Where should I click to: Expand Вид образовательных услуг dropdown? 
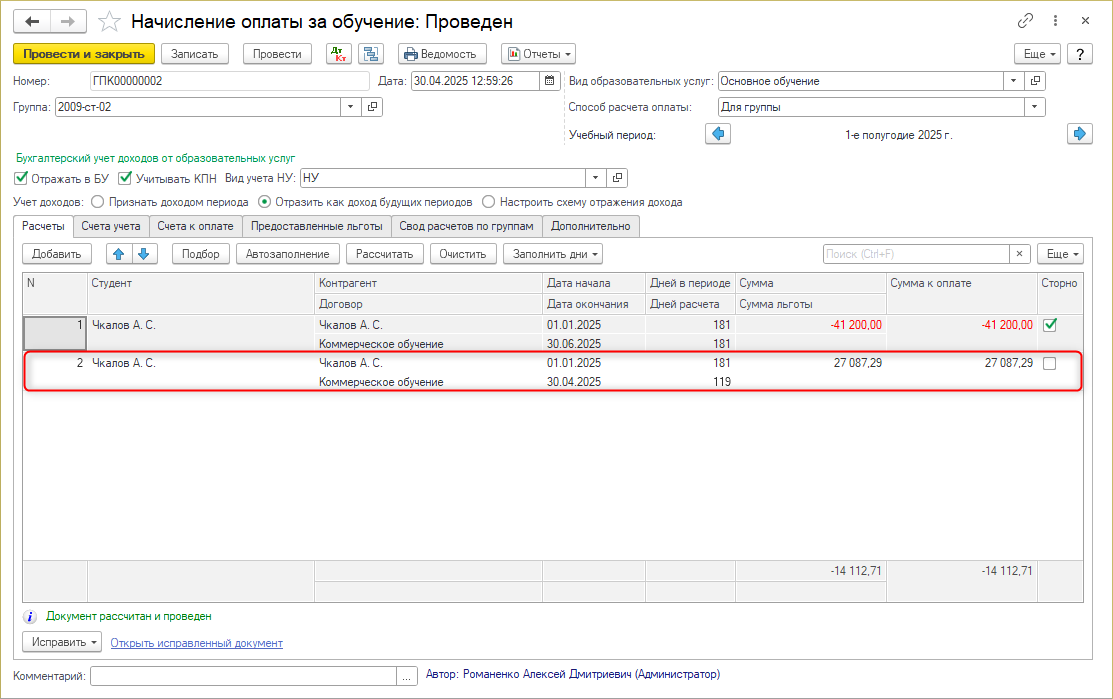pos(1014,81)
